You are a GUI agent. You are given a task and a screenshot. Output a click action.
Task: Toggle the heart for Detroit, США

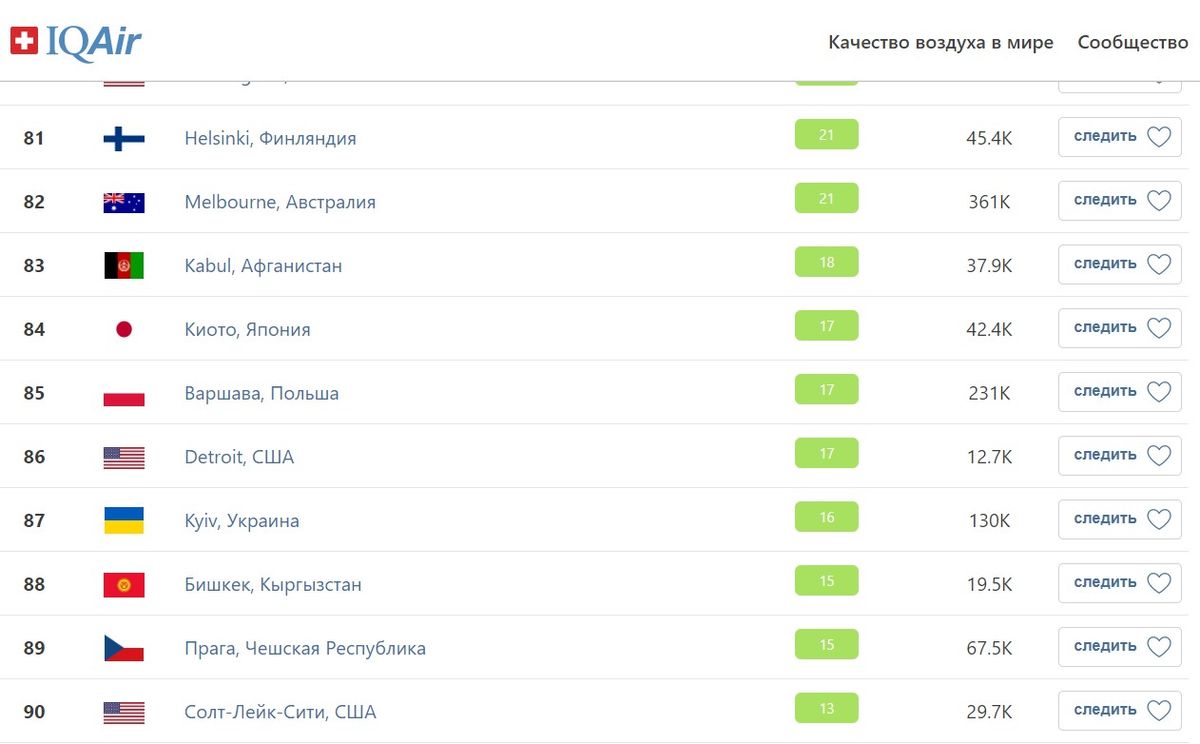pos(1158,456)
